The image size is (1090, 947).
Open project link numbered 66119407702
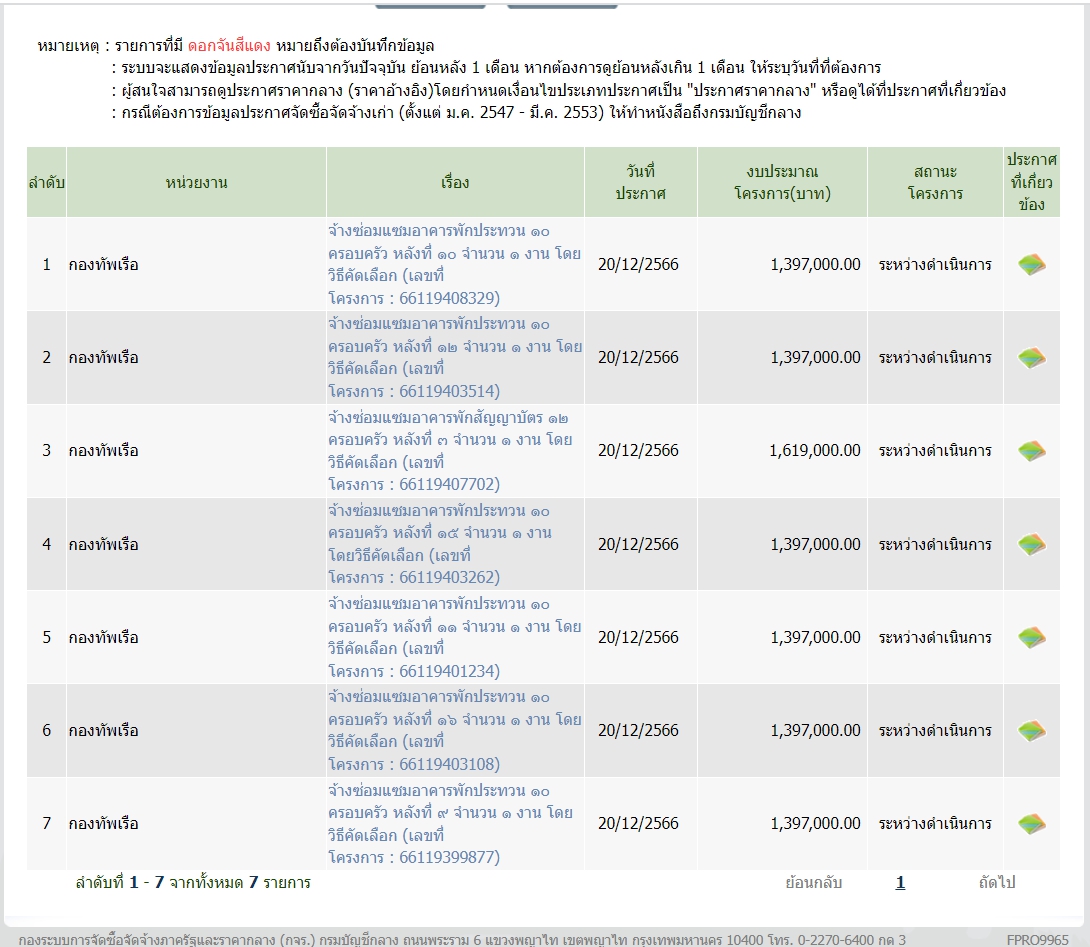coord(450,451)
